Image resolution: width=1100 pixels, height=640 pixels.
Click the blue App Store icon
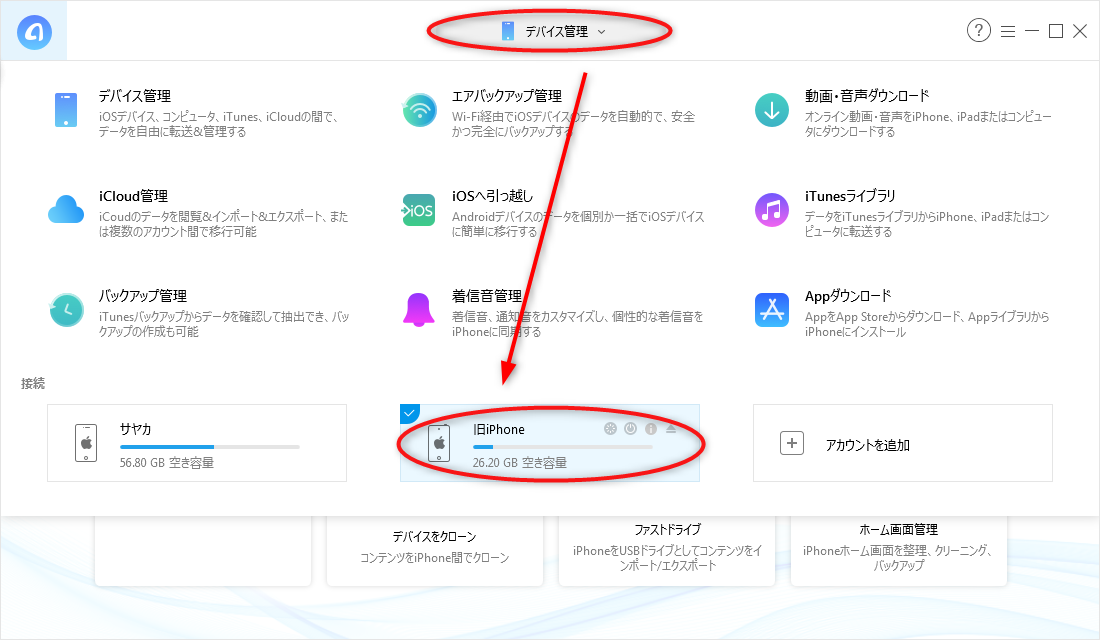tap(772, 310)
